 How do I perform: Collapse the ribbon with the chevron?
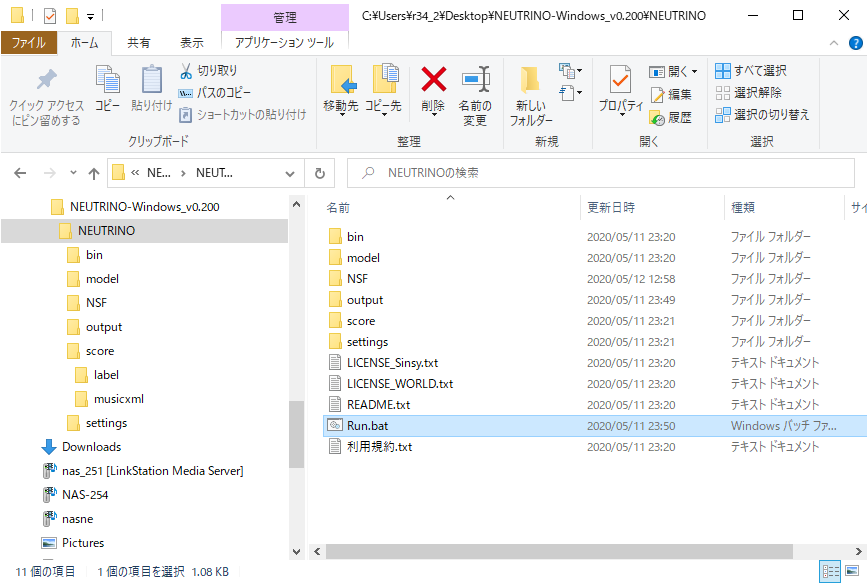[x=834, y=43]
